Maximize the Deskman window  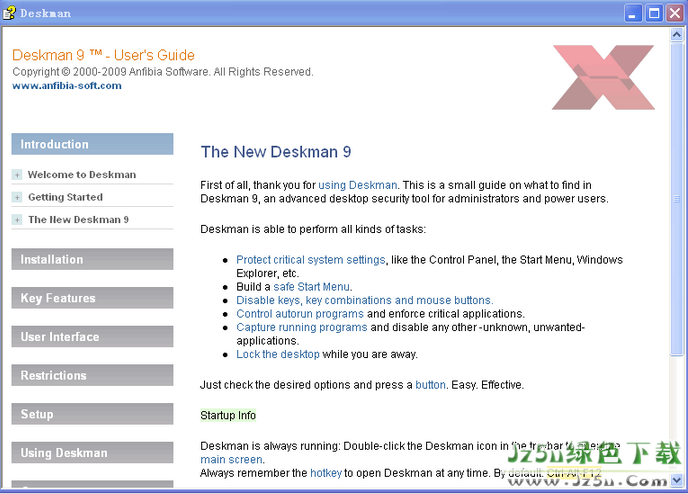(x=654, y=13)
